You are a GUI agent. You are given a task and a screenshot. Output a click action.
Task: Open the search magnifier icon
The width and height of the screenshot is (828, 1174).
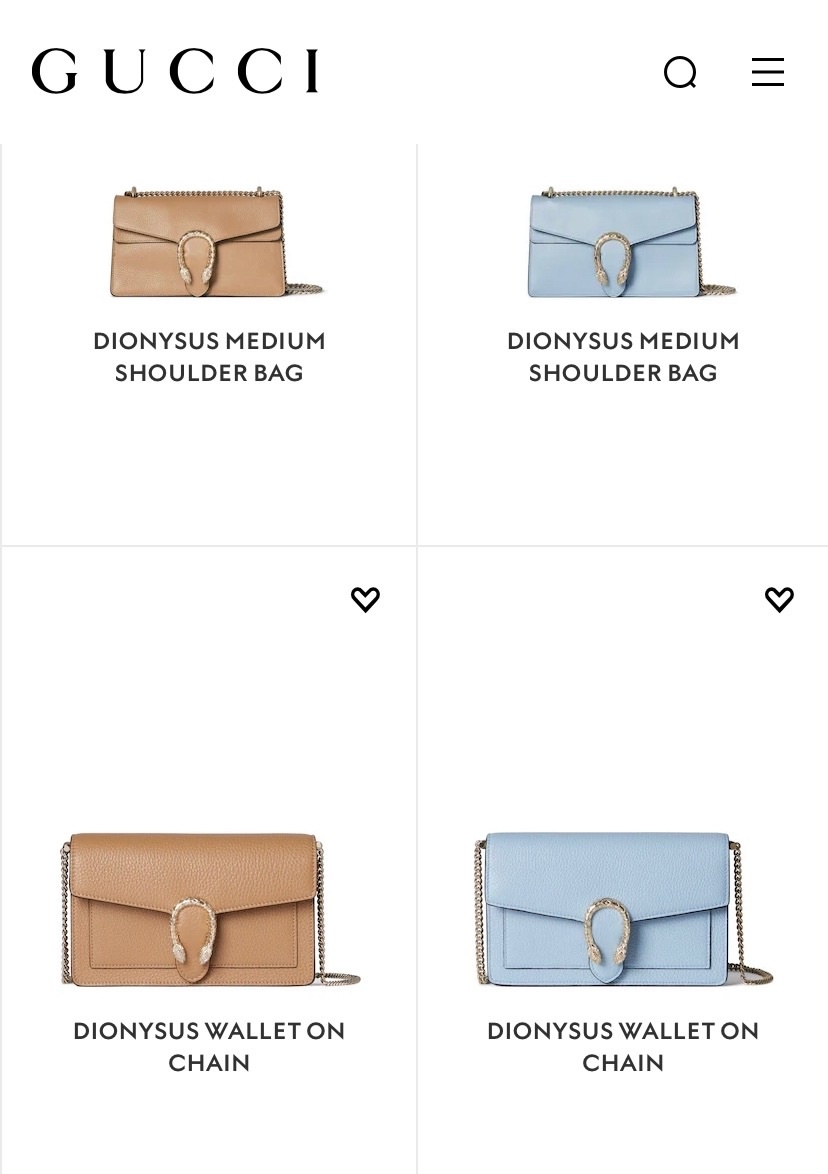coord(681,73)
